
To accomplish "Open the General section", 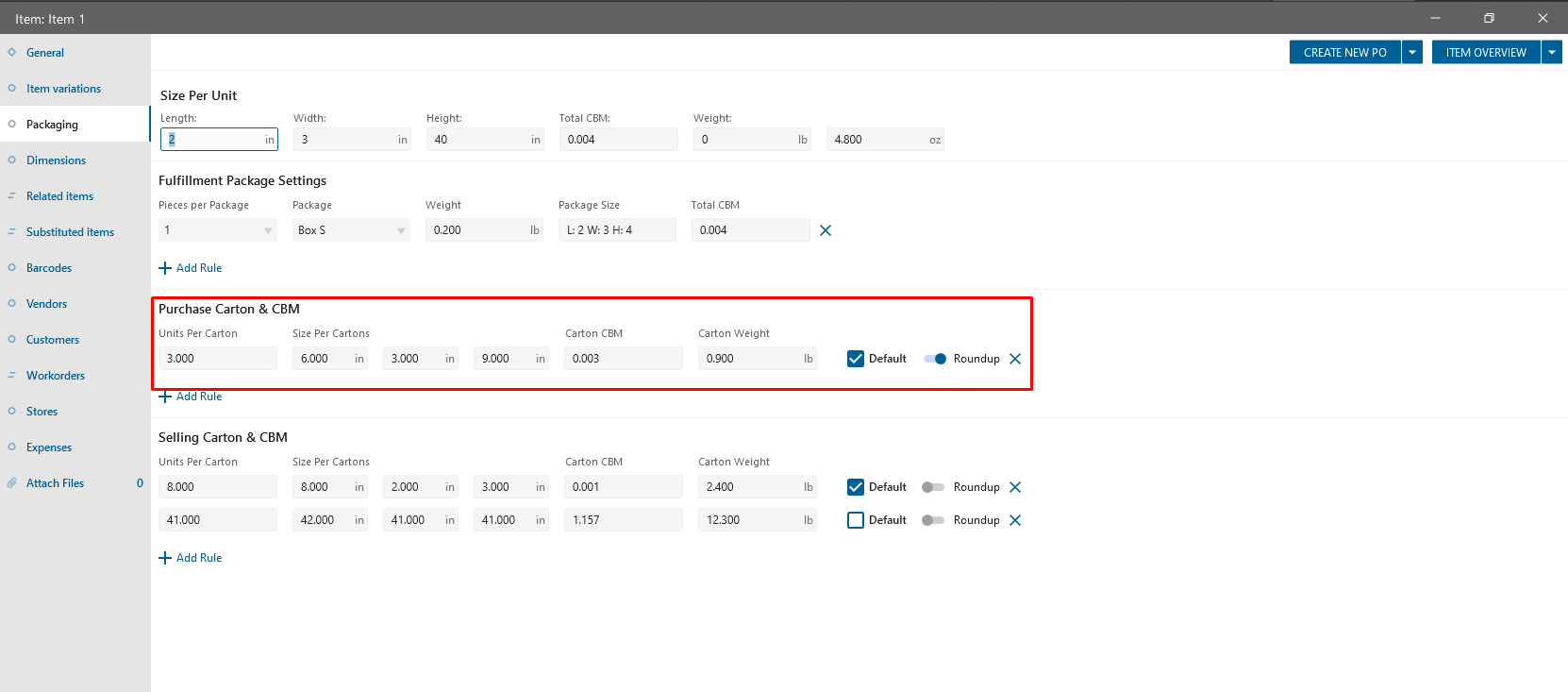I will click(45, 53).
